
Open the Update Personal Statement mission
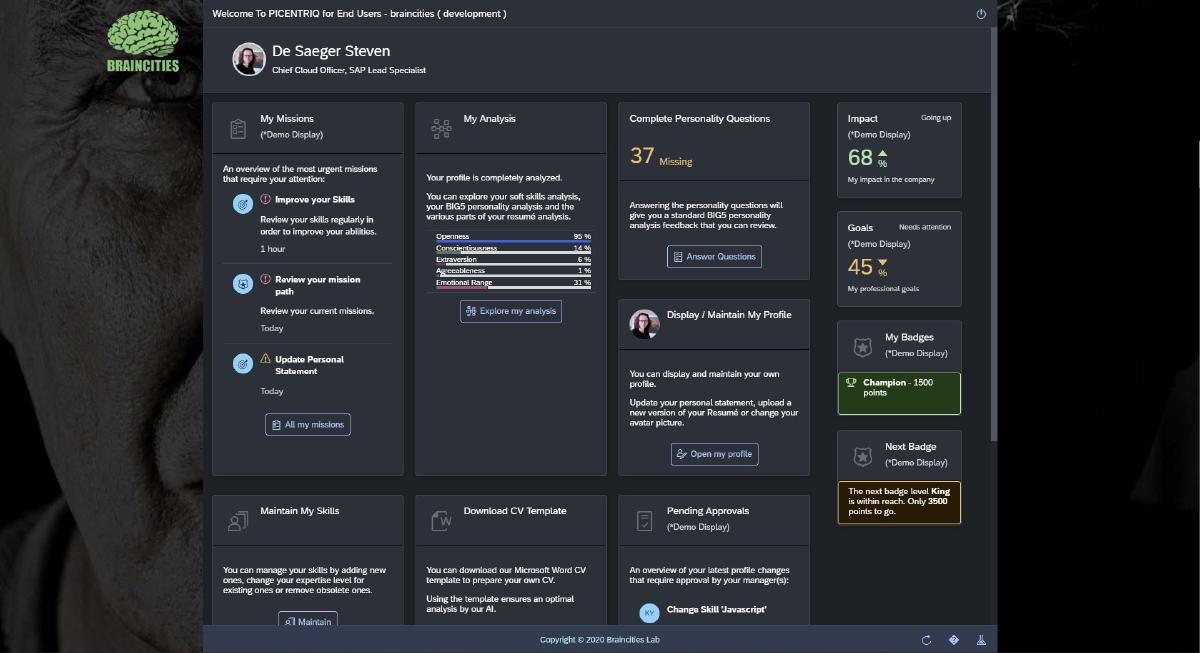coord(309,365)
